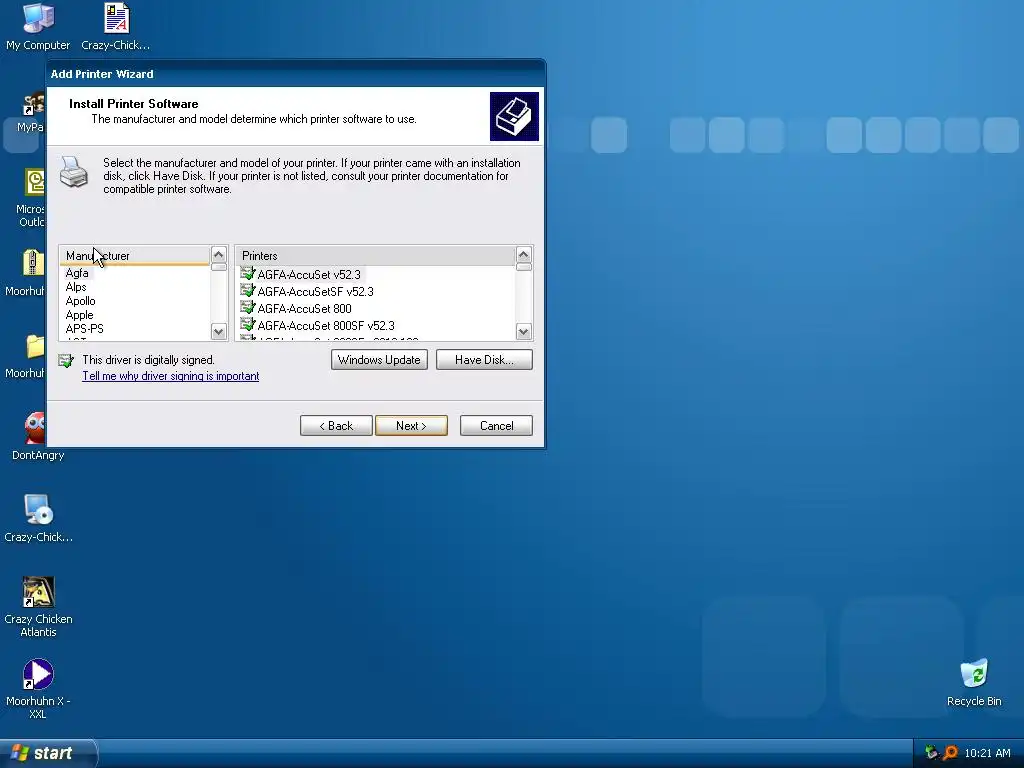
Task: Select Apollo manufacturer
Action: point(80,301)
